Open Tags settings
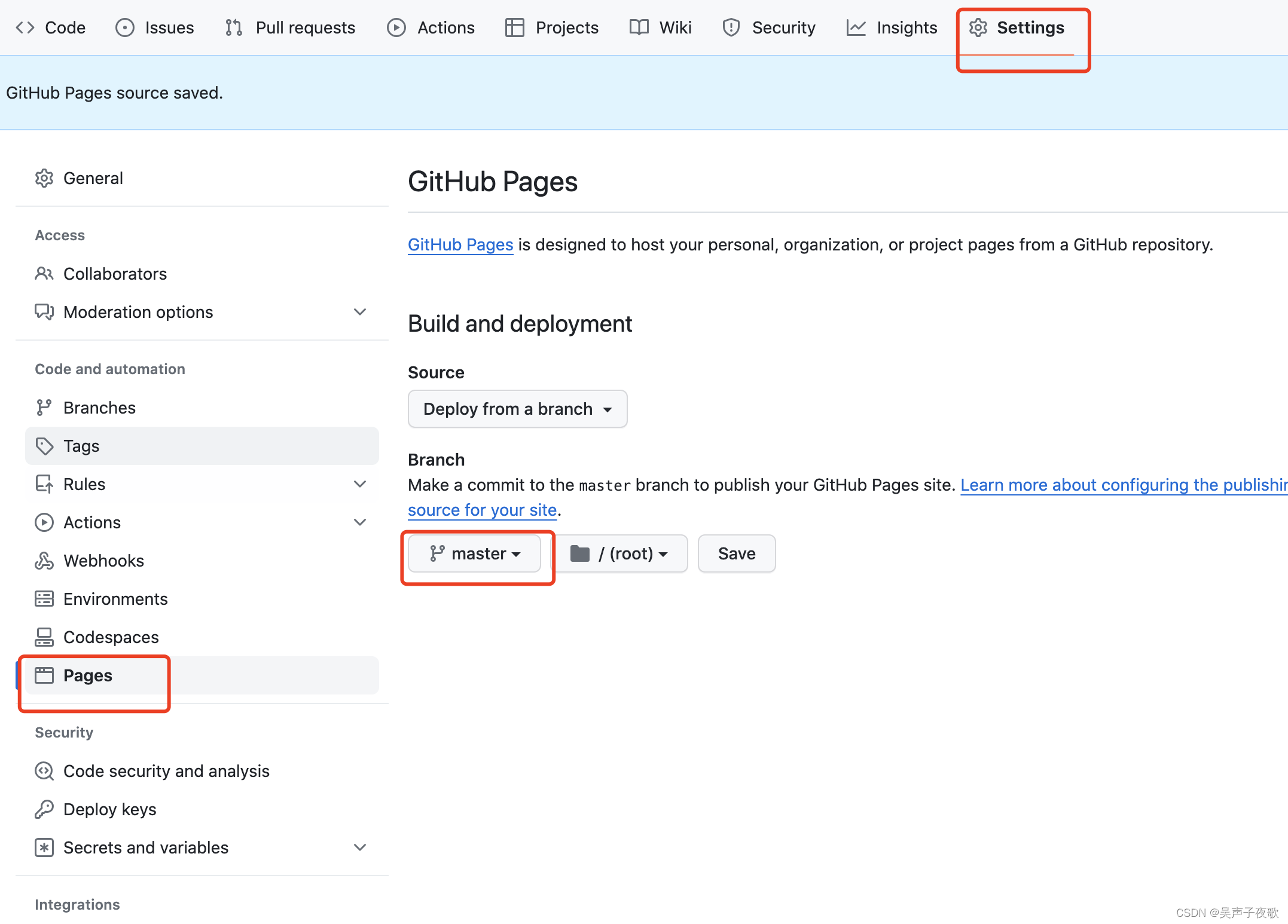 (202, 446)
